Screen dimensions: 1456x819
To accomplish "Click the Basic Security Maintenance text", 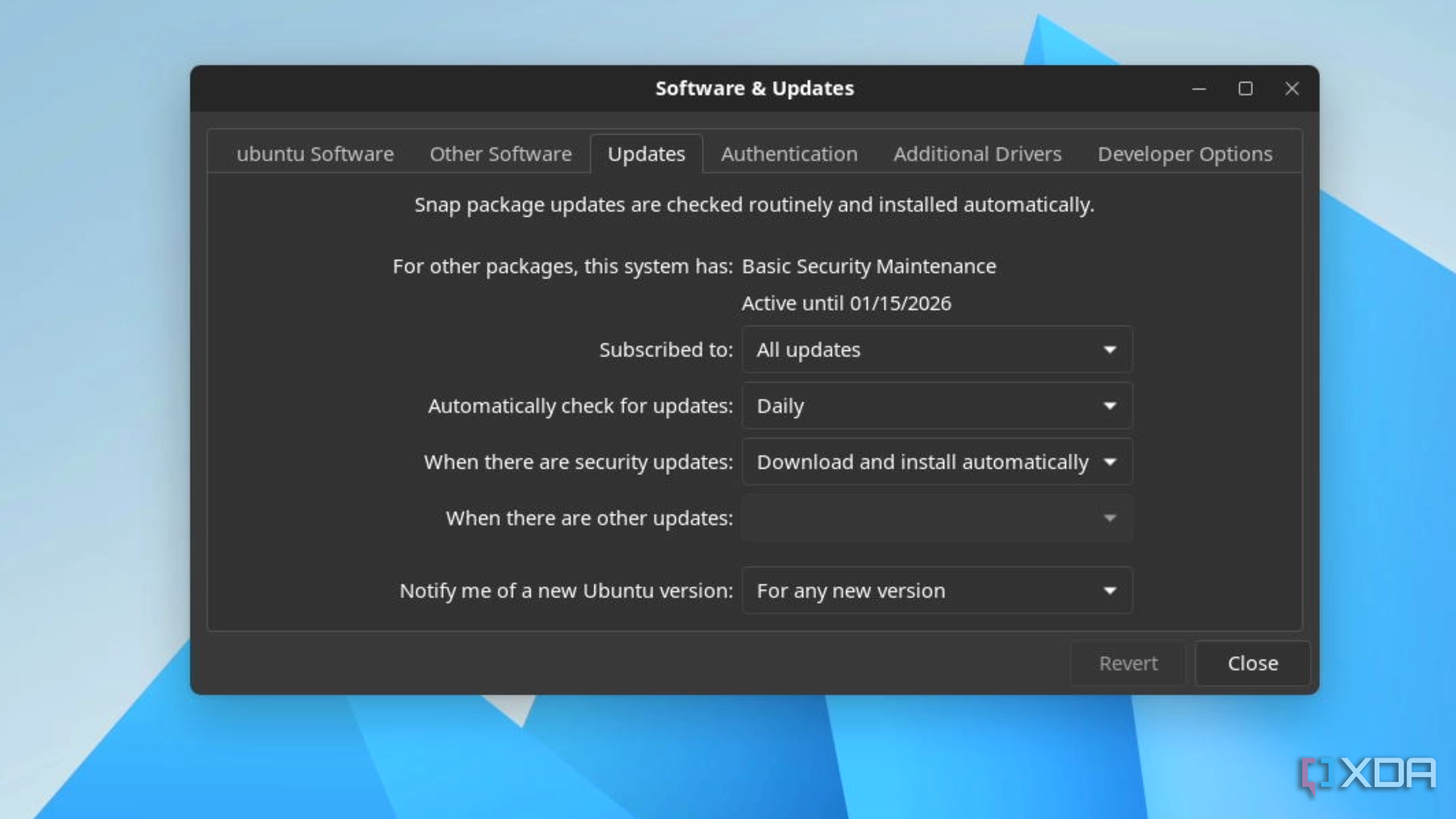I will (x=869, y=266).
